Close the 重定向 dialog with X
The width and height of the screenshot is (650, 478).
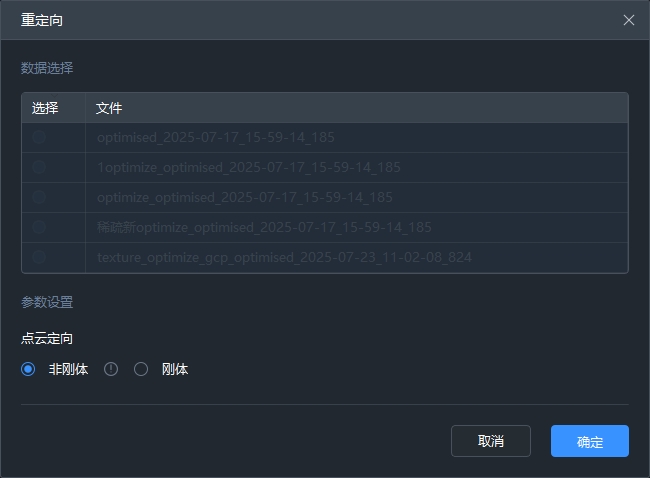[x=629, y=20]
